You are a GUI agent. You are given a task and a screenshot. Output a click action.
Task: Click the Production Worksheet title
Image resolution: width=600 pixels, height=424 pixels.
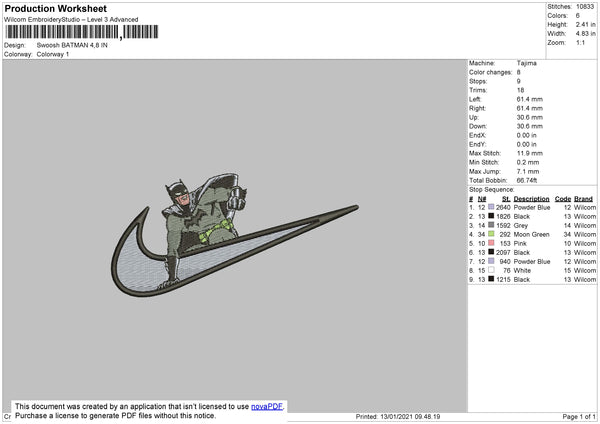(x=55, y=8)
